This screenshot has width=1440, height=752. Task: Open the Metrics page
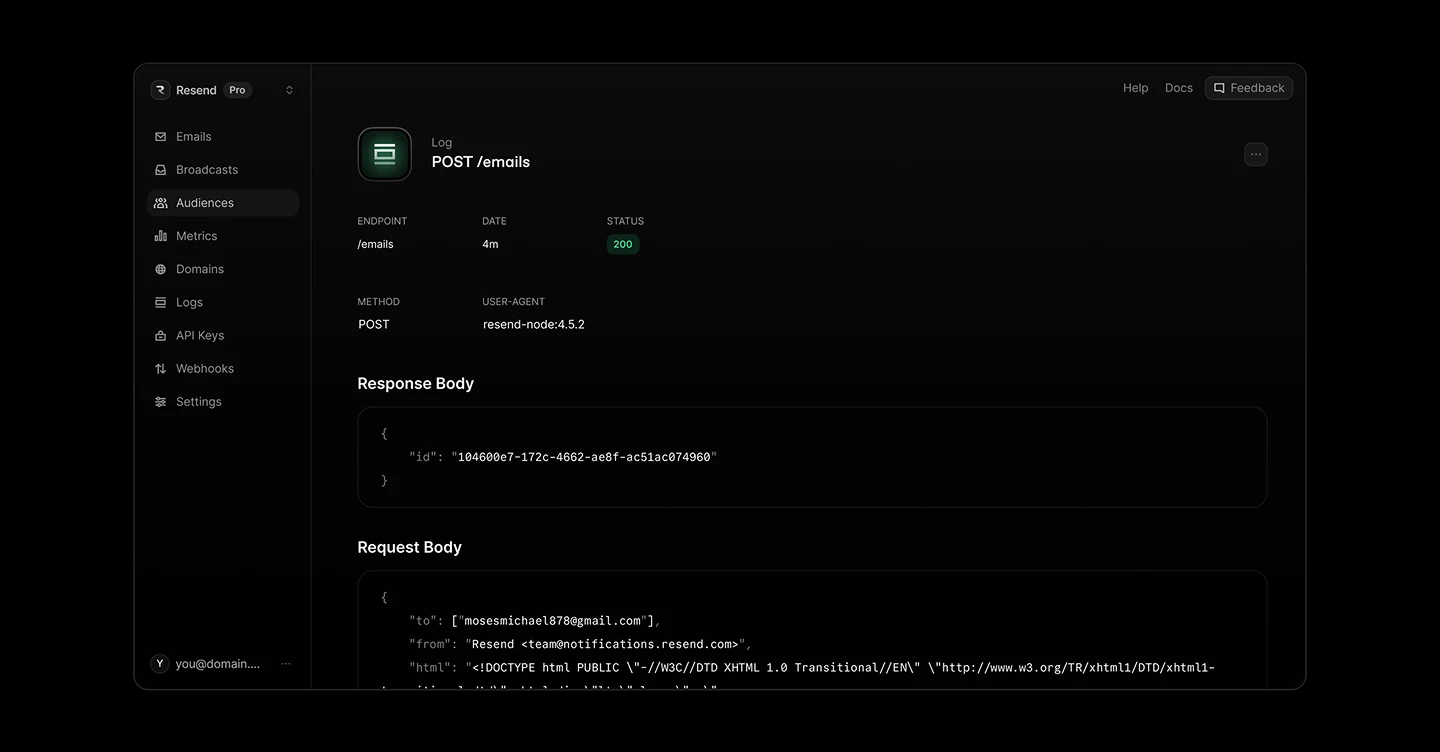pos(223,236)
